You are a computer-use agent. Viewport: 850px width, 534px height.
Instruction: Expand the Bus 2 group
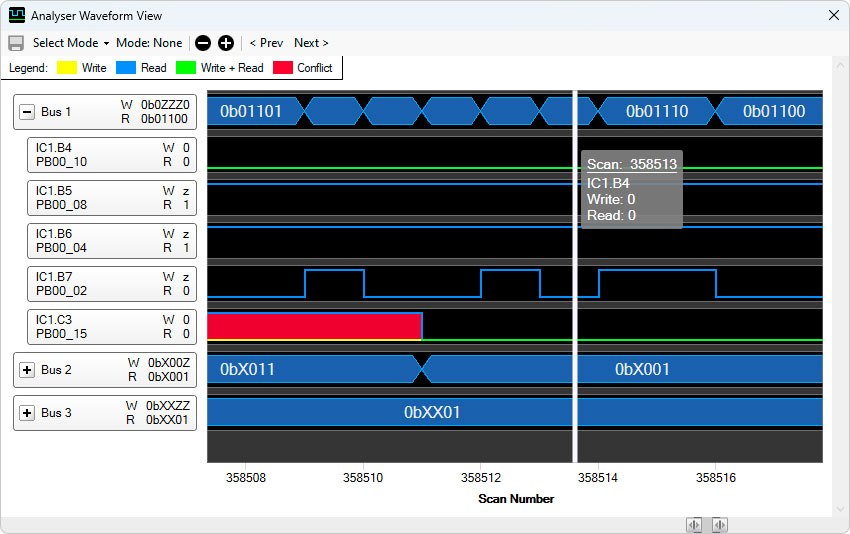pyautogui.click(x=28, y=370)
